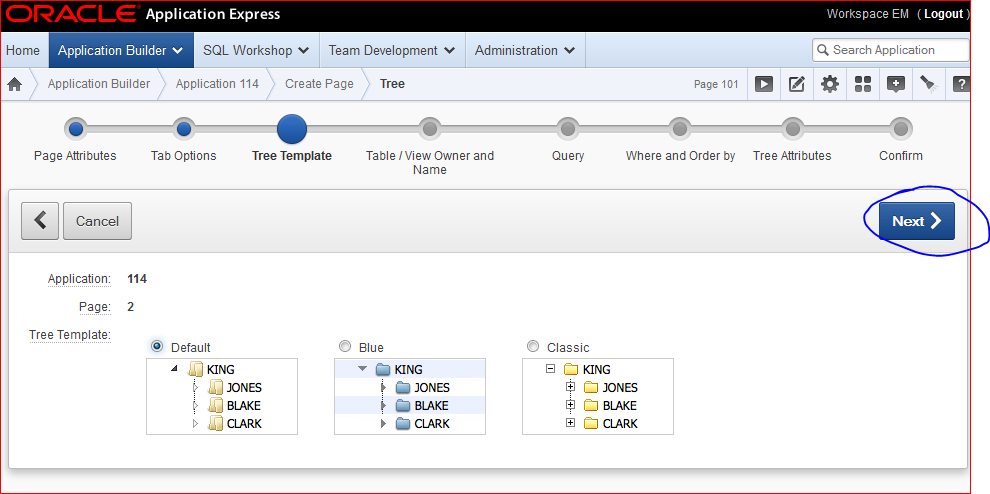990x494 pixels.
Task: Collapse KING minus box in Classic tree
Action: (x=551, y=370)
